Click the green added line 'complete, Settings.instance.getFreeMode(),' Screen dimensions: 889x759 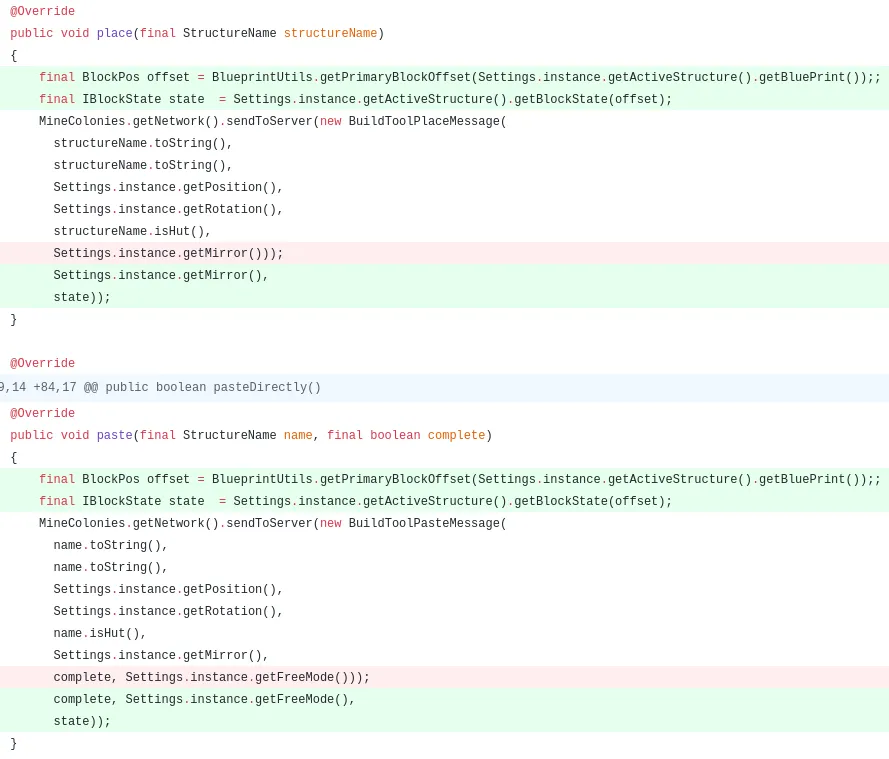(x=444, y=699)
